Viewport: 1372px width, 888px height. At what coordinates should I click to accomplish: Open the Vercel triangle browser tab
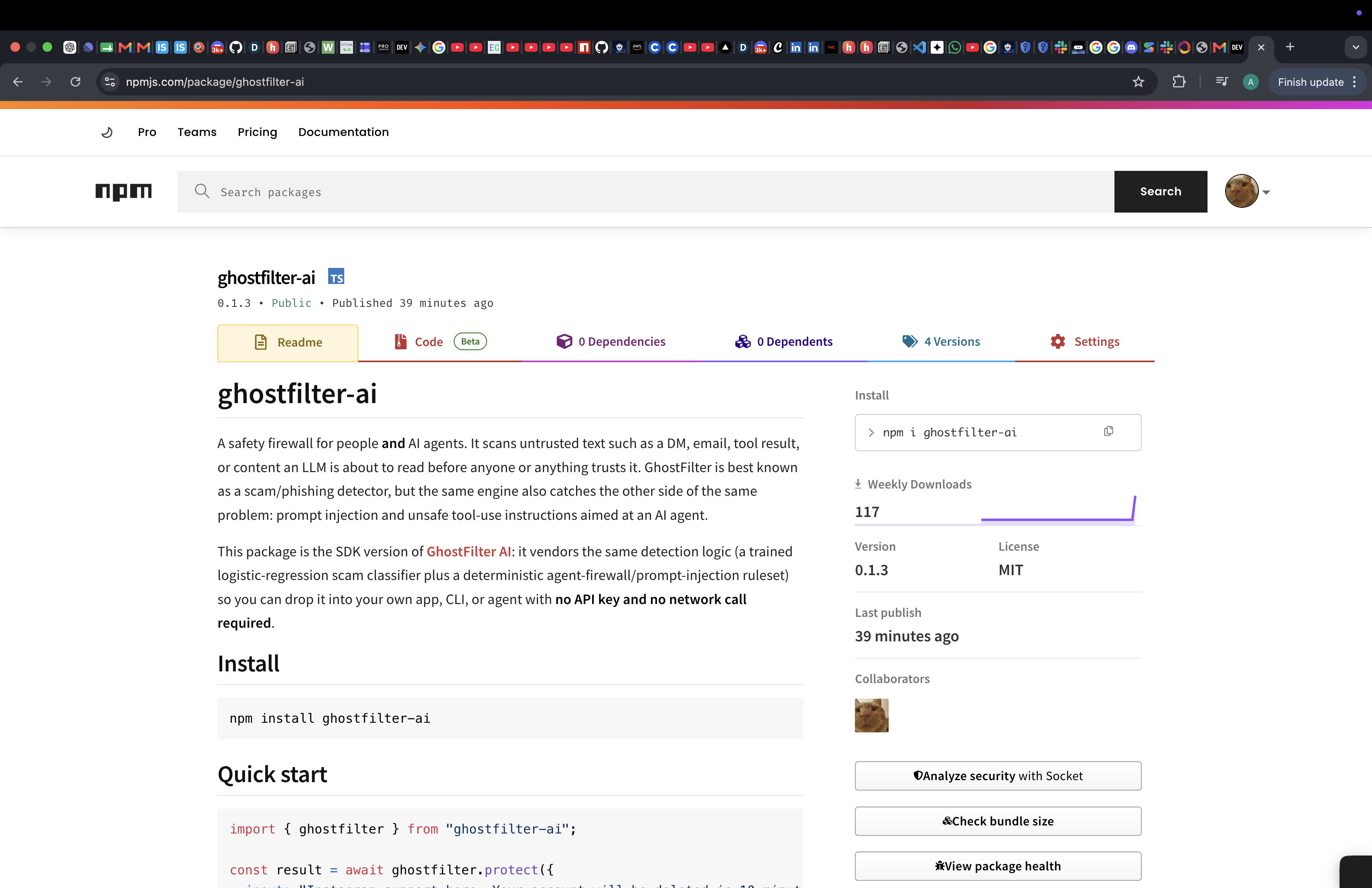[725, 47]
